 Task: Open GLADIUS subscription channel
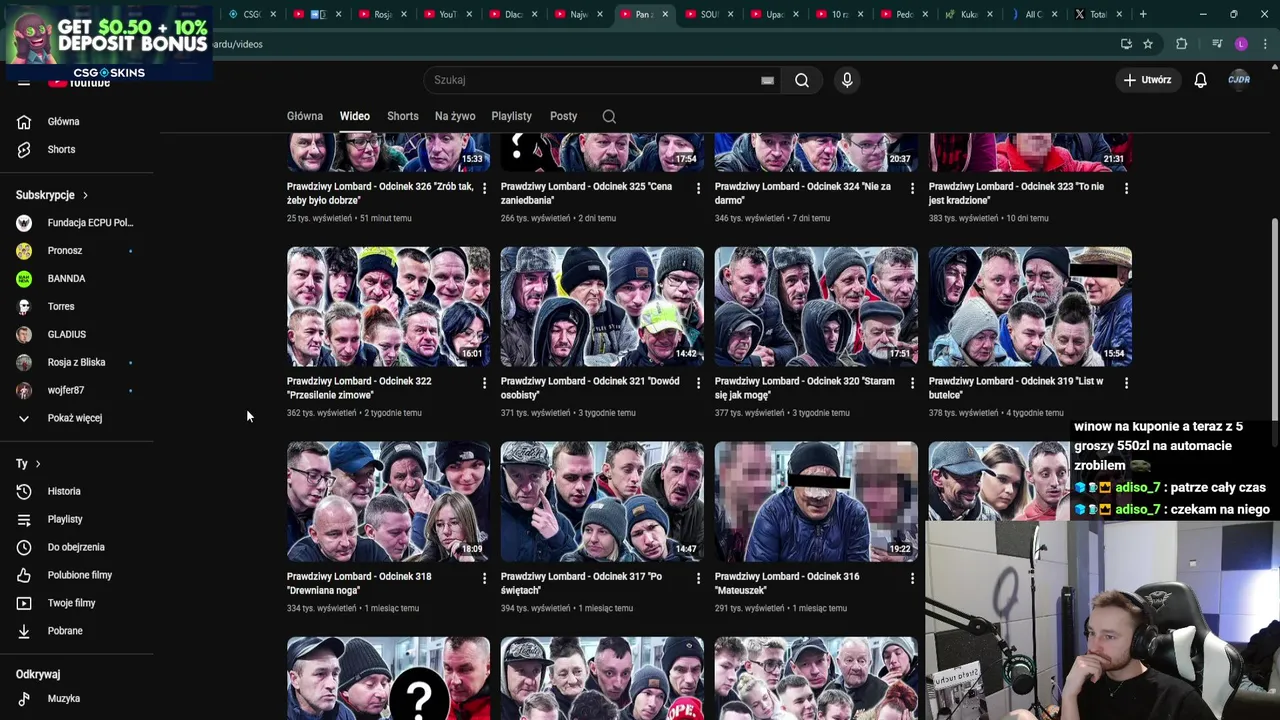(67, 335)
